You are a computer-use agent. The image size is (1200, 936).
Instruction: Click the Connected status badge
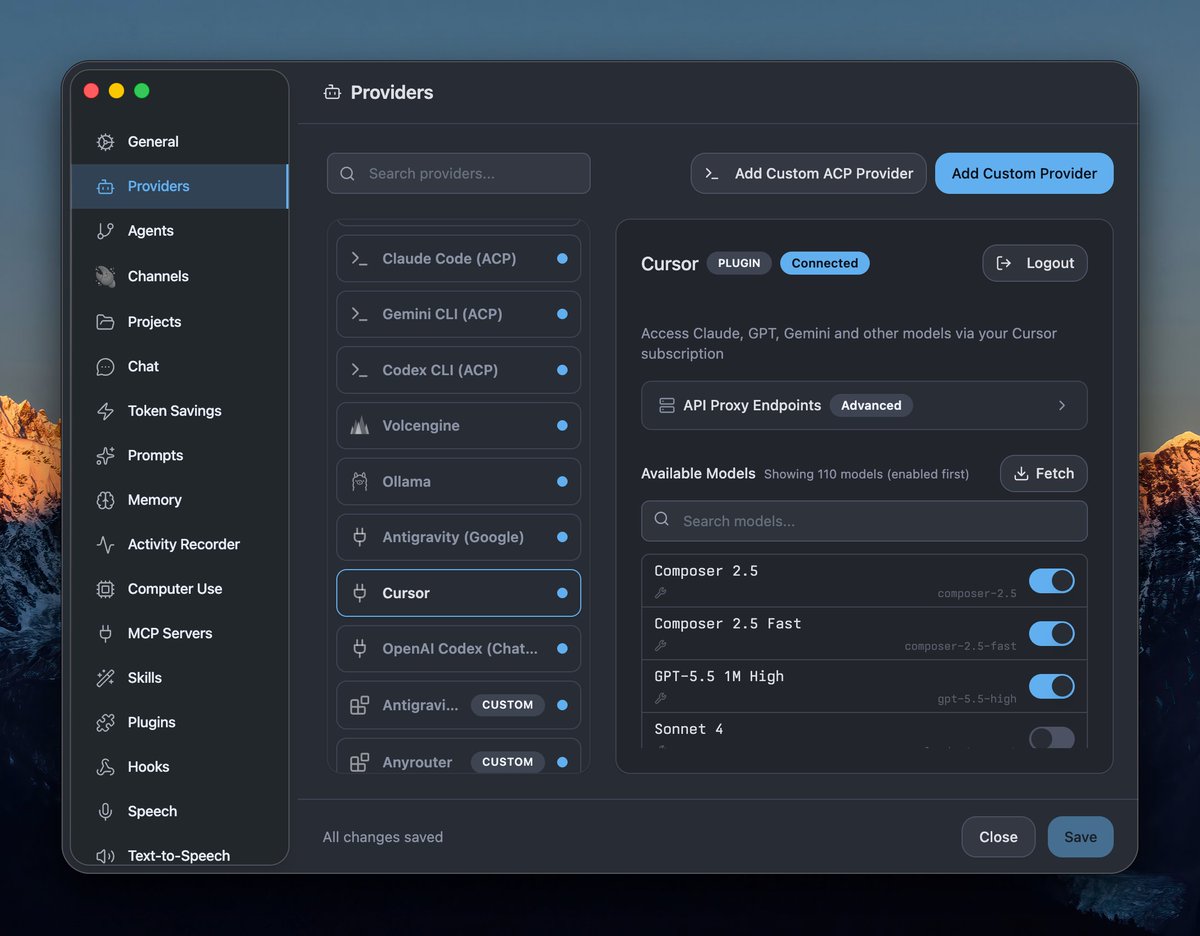[x=825, y=263]
